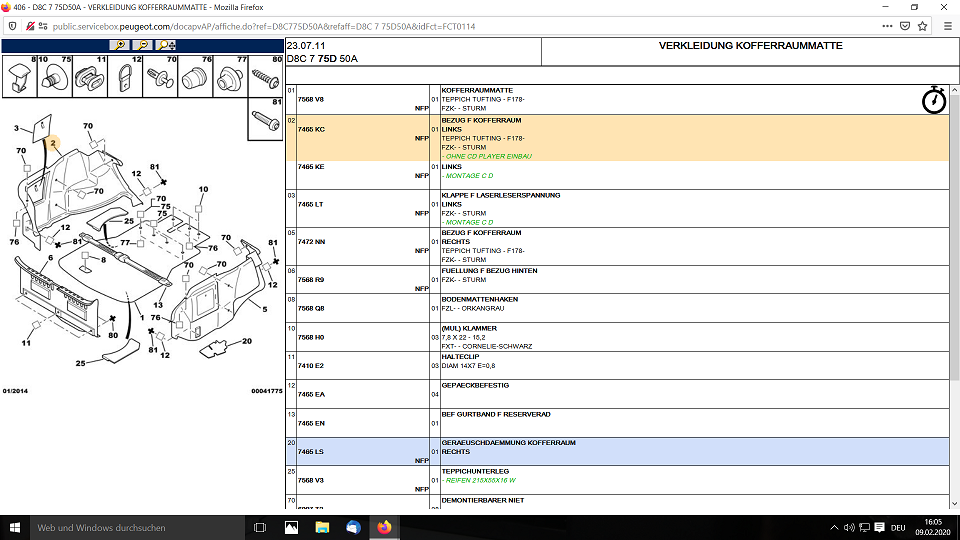The image size is (960, 540).
Task: Open the DEU language selector
Action: coord(898,527)
